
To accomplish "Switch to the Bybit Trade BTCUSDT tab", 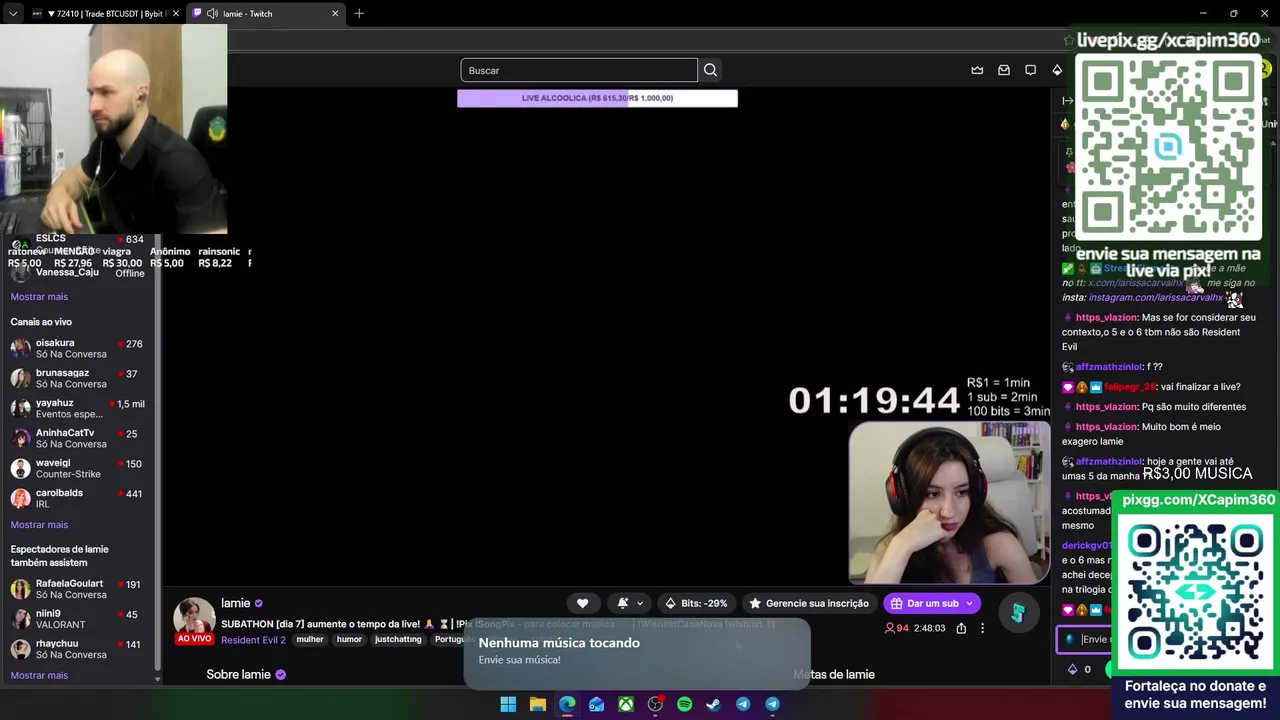I will (x=104, y=14).
